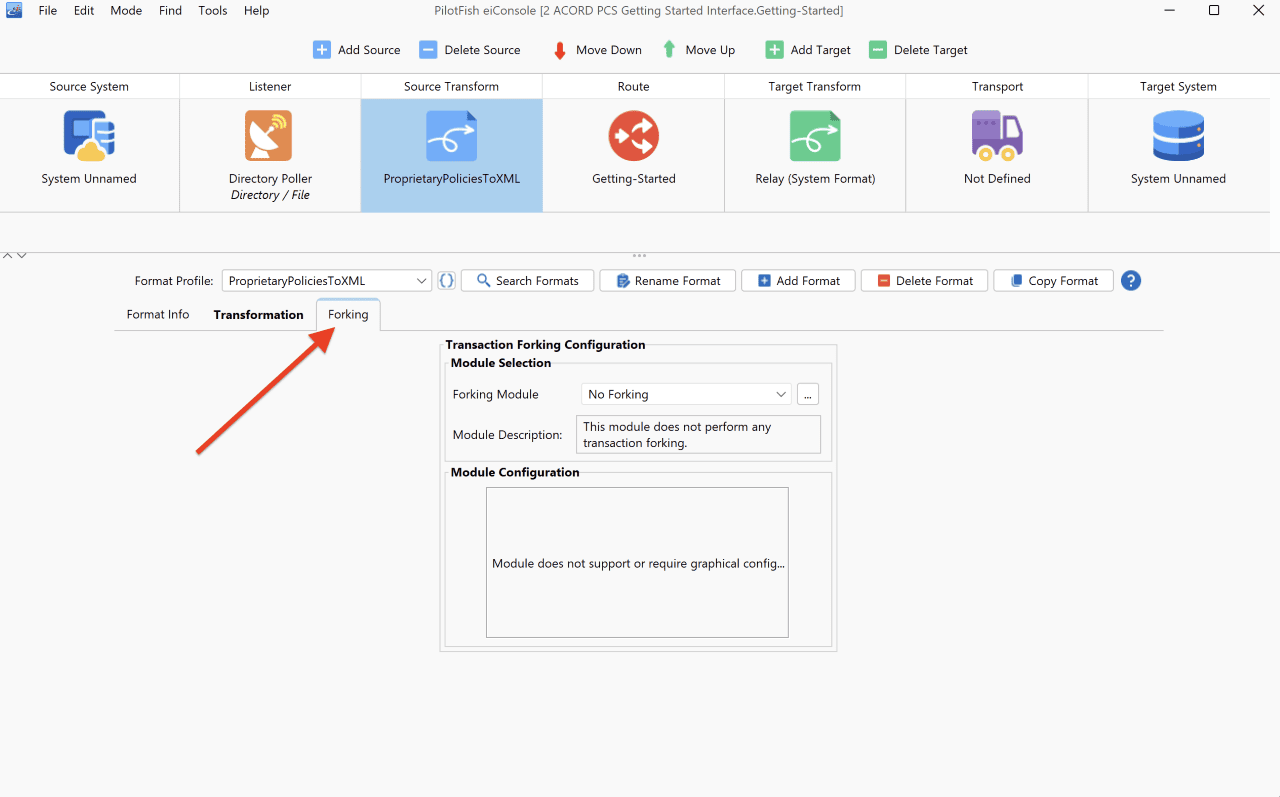The height and width of the screenshot is (797, 1280).
Task: Click the 'Directory / File' listener subtitle
Action: coord(270,195)
